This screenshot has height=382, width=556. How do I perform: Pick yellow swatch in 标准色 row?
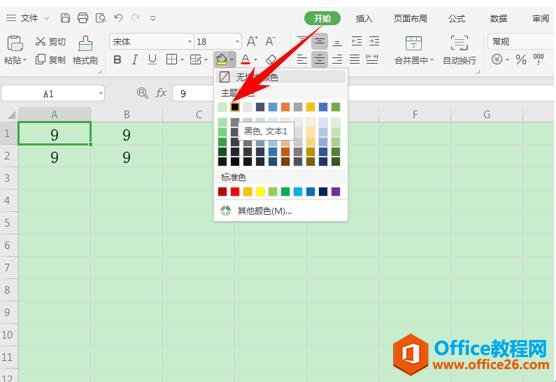click(260, 192)
